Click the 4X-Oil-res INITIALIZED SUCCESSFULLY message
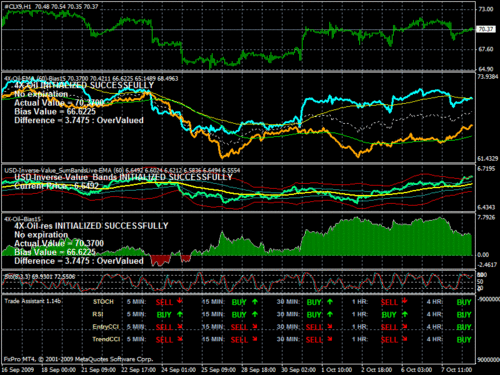The height and width of the screenshot is (375, 500). tap(91, 226)
